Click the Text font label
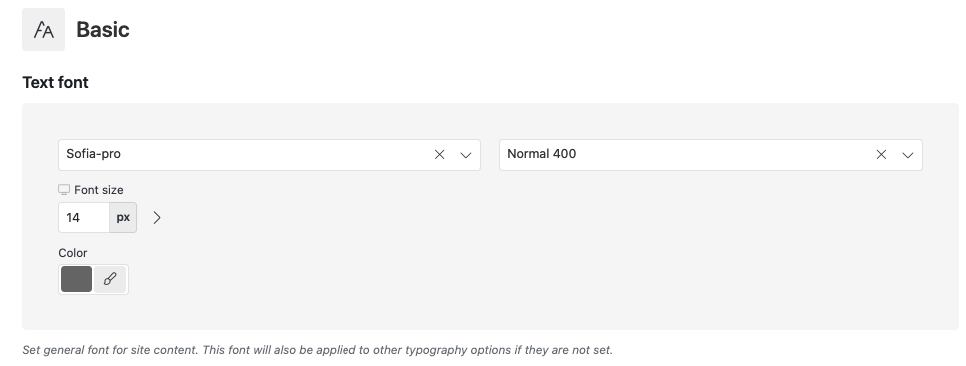 tap(55, 83)
